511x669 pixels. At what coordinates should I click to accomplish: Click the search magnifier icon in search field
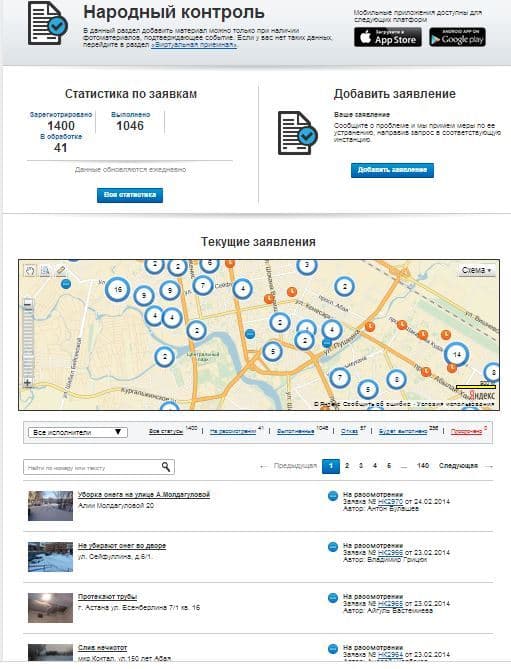166,467
